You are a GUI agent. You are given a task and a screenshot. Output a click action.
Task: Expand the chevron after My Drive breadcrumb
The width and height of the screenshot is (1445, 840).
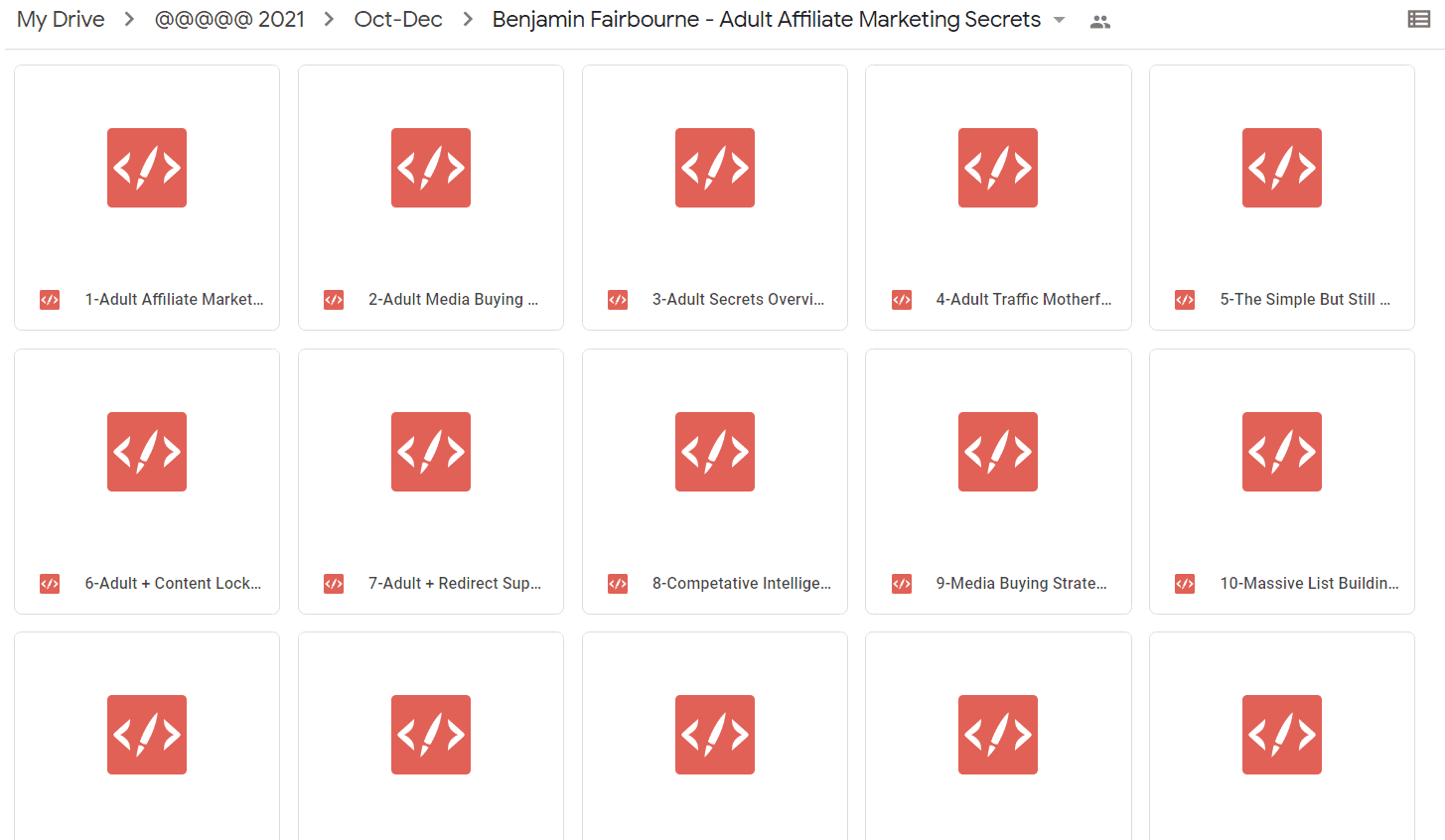[x=129, y=20]
